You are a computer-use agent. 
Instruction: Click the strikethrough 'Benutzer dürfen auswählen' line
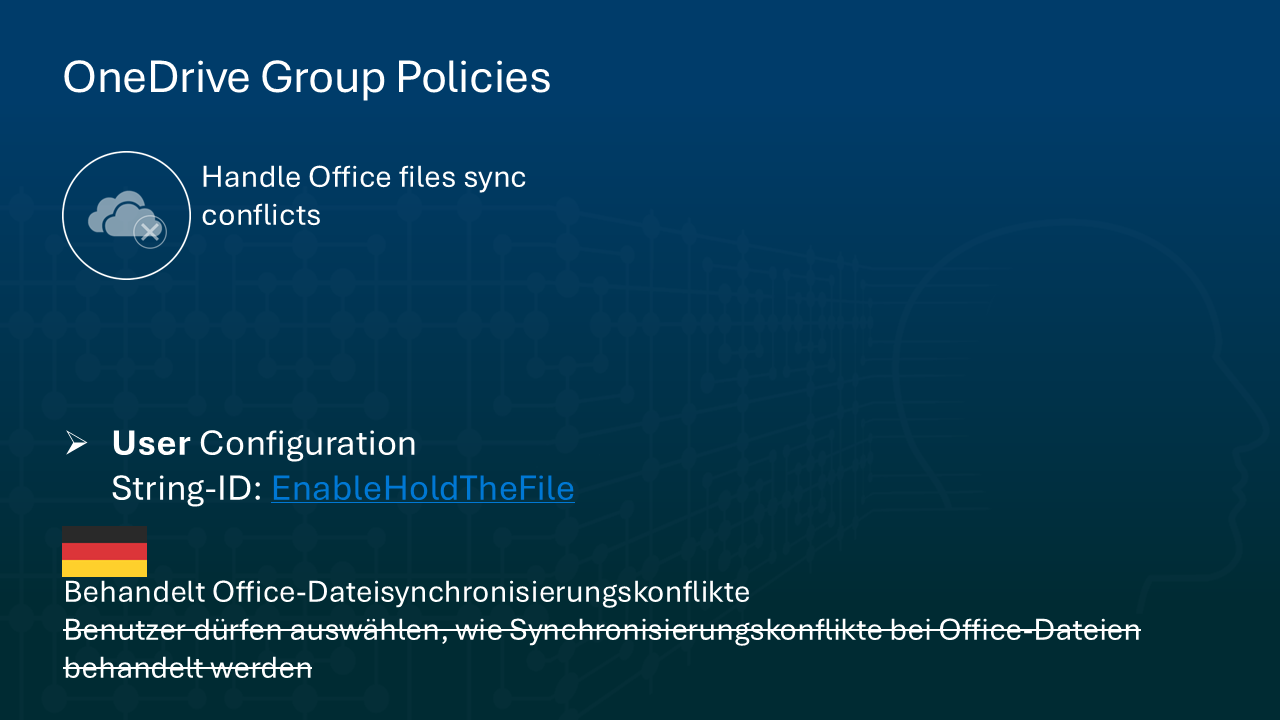coord(602,630)
